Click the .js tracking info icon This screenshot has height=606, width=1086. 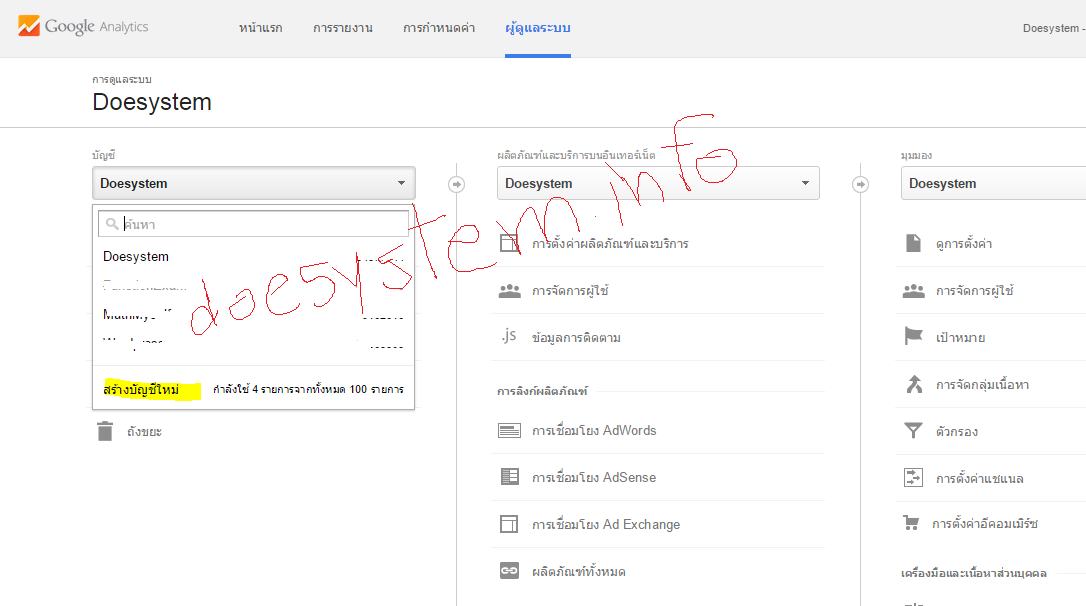point(509,337)
